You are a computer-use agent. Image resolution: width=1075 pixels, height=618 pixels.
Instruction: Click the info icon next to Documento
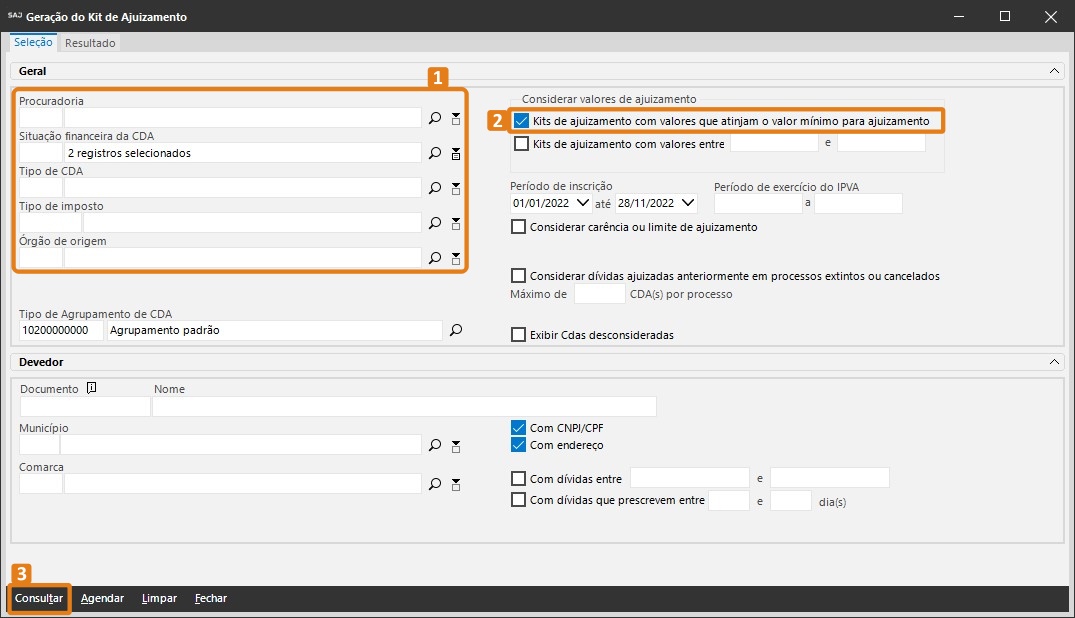pyautogui.click(x=91, y=389)
